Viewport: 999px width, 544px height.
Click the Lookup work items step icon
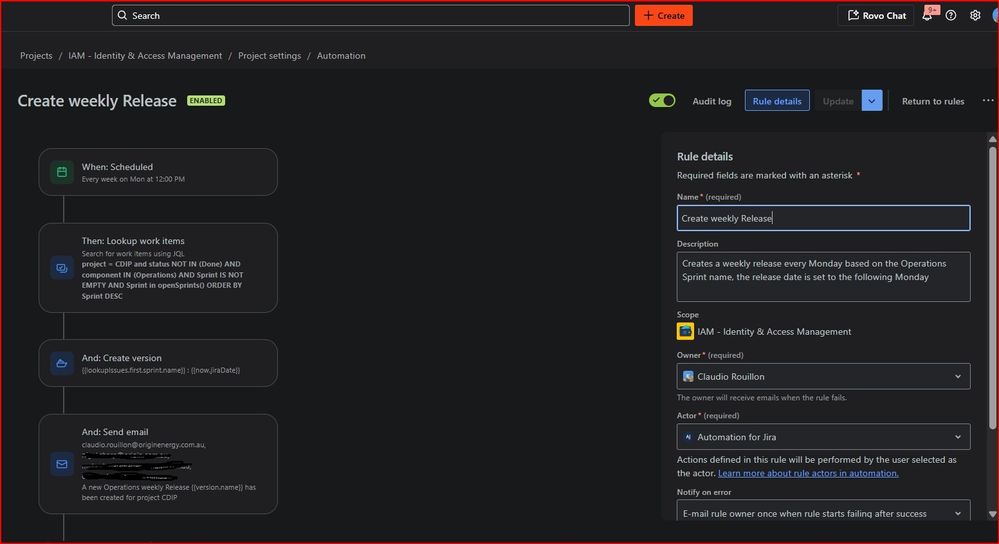tap(62, 268)
